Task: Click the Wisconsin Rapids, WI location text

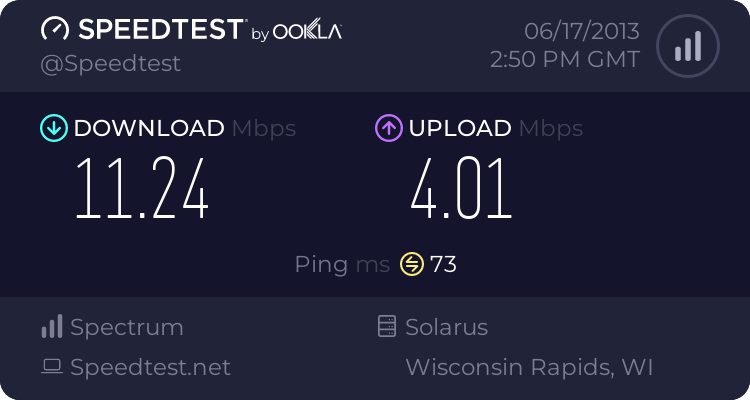Action: [529, 367]
